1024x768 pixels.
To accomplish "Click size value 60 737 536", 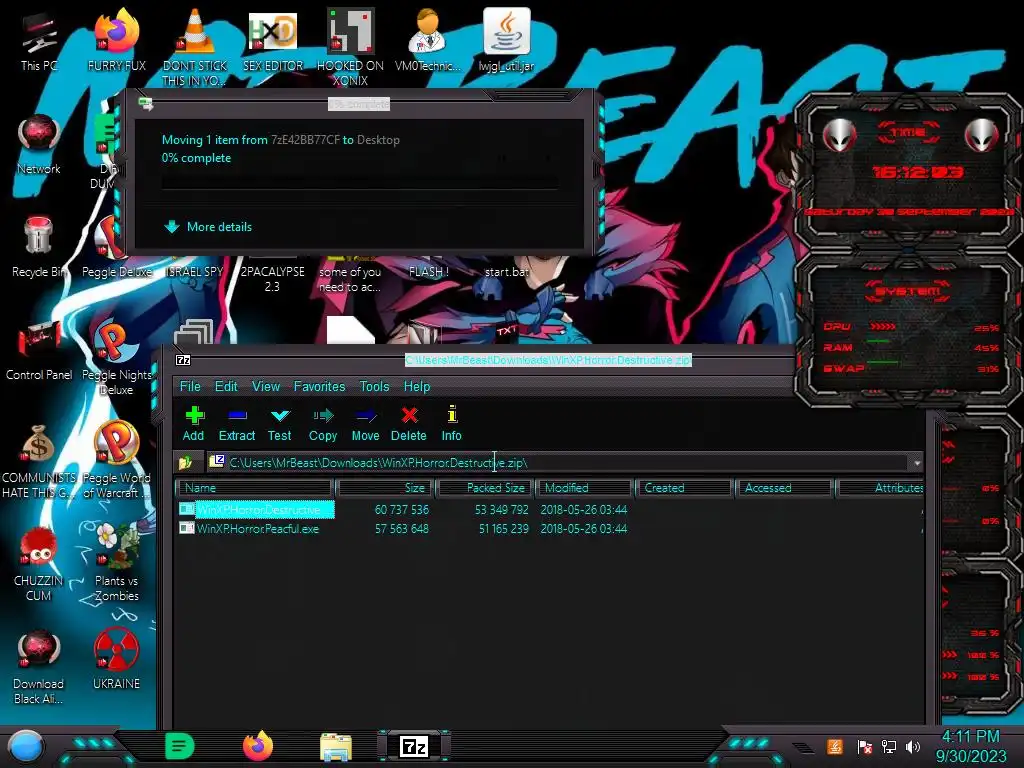I will click(x=402, y=509).
